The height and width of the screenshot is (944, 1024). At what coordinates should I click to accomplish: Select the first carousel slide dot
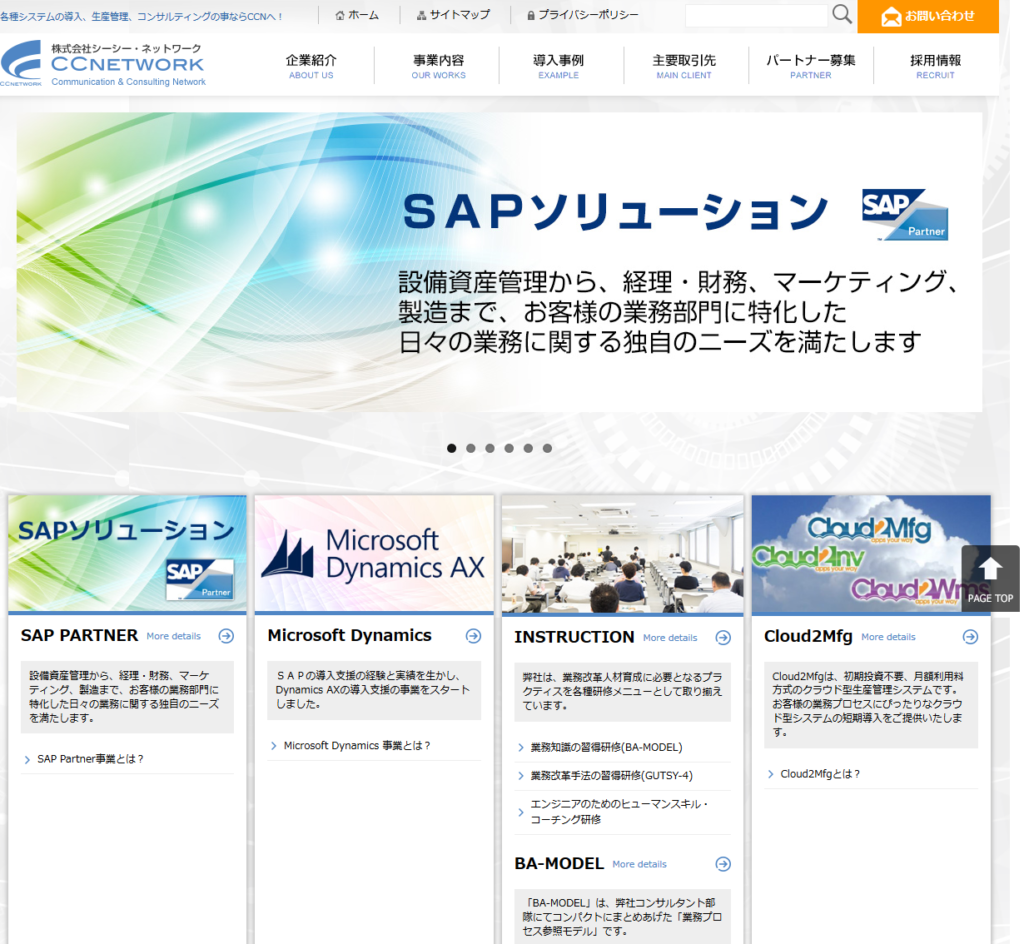[x=452, y=448]
